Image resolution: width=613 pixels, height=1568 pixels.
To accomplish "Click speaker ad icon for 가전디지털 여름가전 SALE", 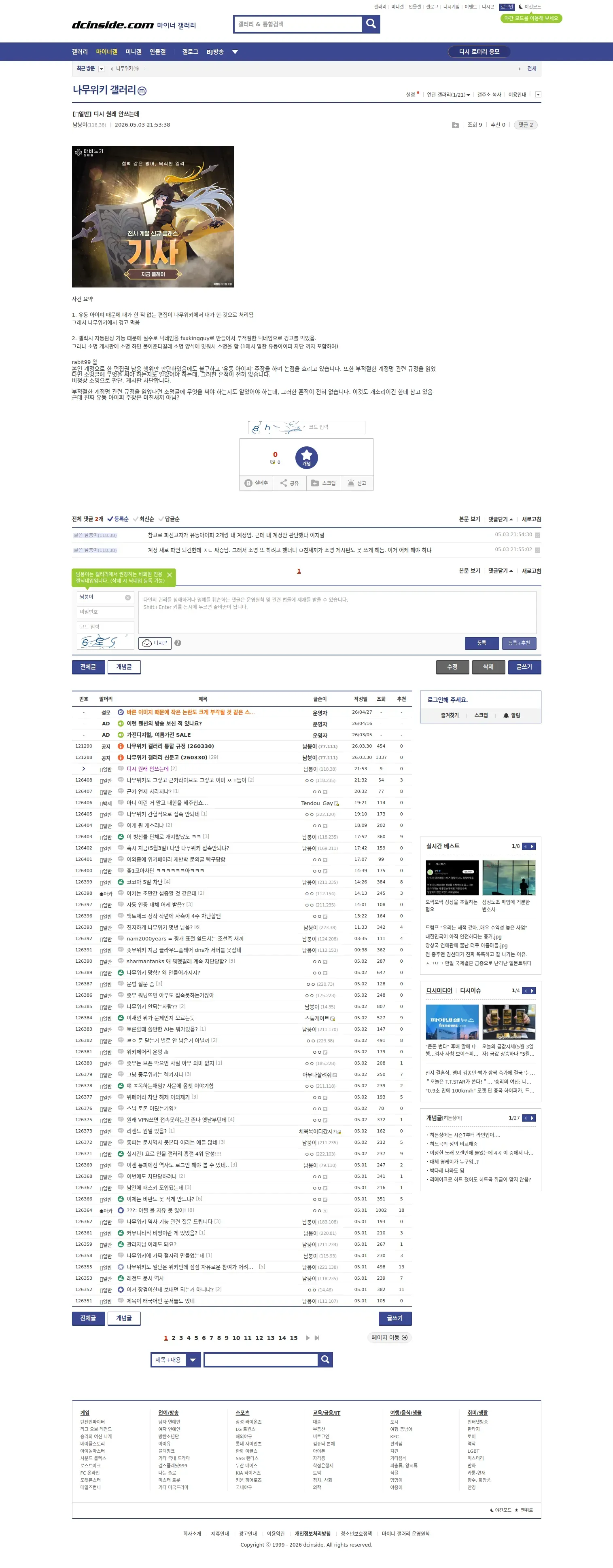I will pyautogui.click(x=121, y=735).
